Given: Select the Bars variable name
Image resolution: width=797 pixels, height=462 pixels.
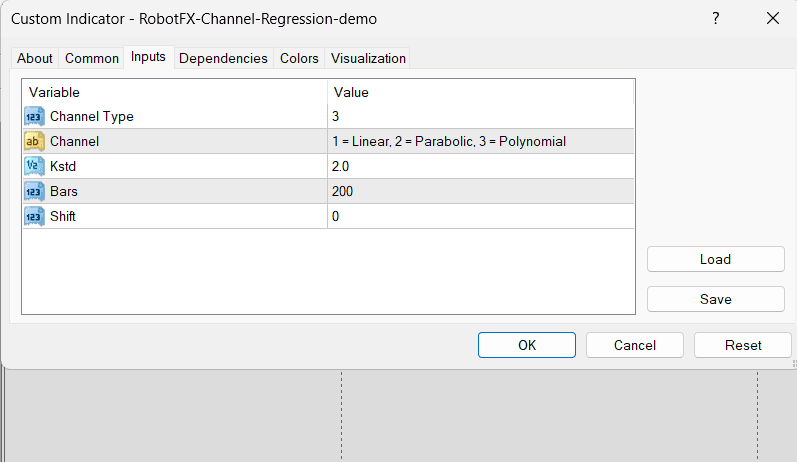Looking at the screenshot, I should tap(64, 191).
